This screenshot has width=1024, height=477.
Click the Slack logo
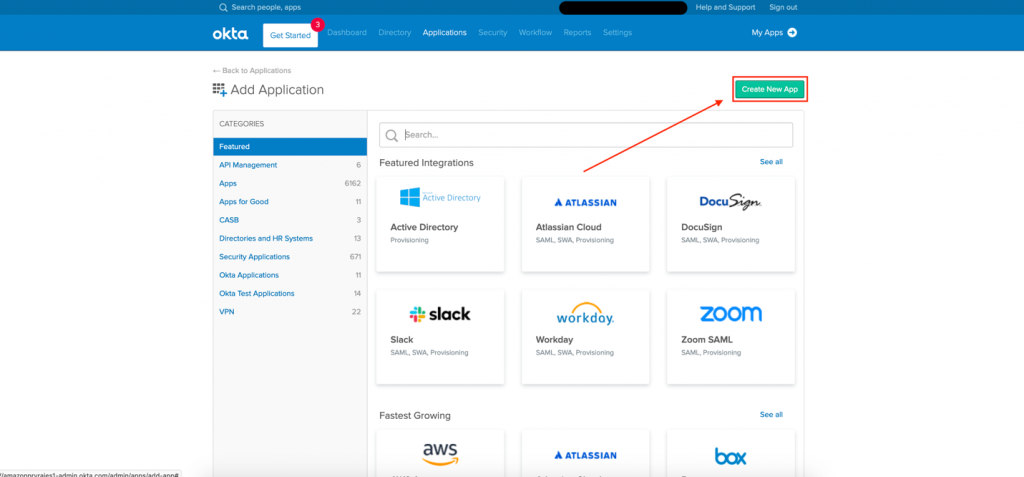point(440,314)
